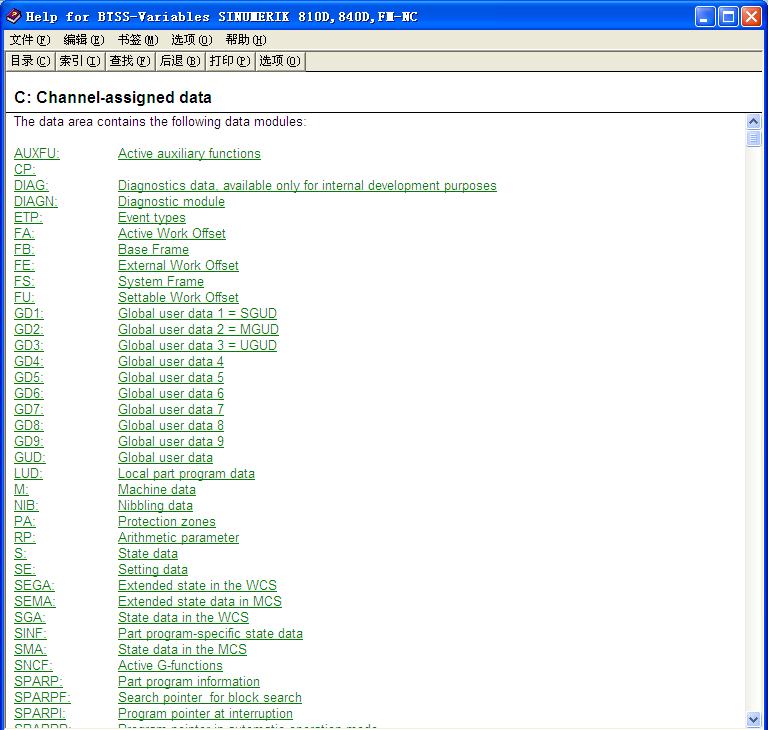This screenshot has width=768, height=730.
Task: Open Active auxiliary functions link
Action: click(189, 153)
